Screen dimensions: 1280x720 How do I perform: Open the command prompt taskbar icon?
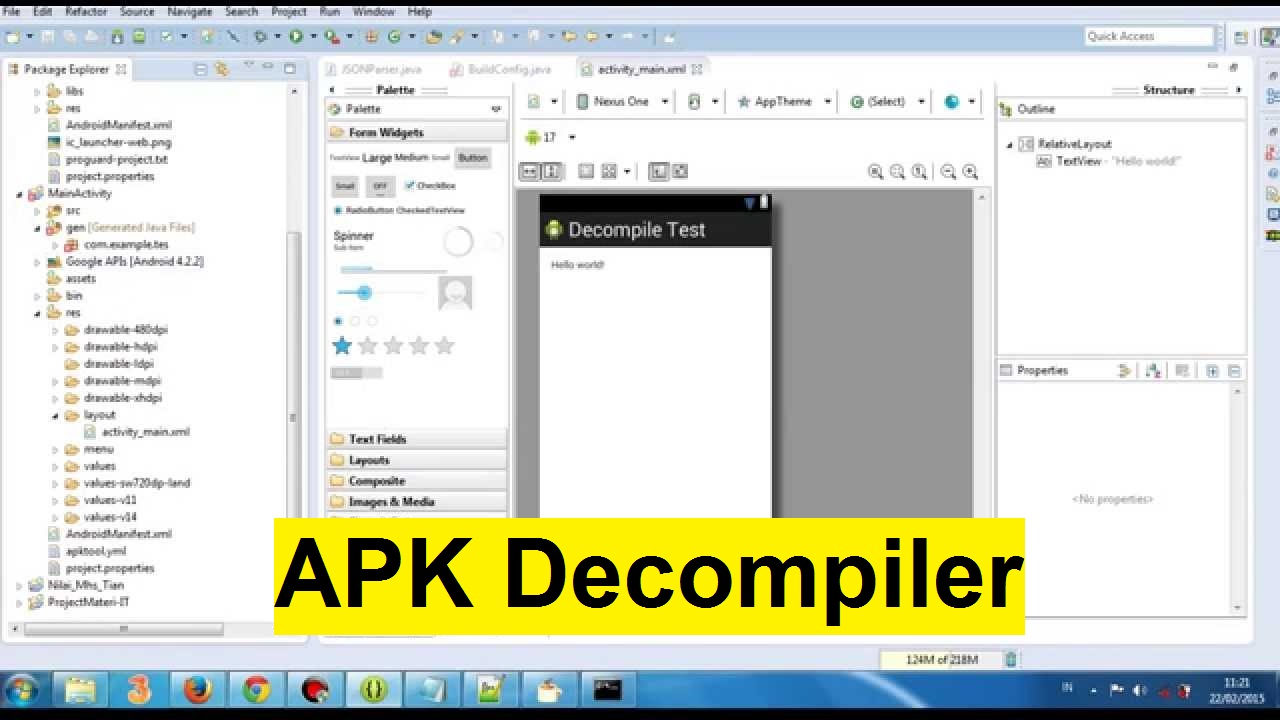[x=607, y=690]
